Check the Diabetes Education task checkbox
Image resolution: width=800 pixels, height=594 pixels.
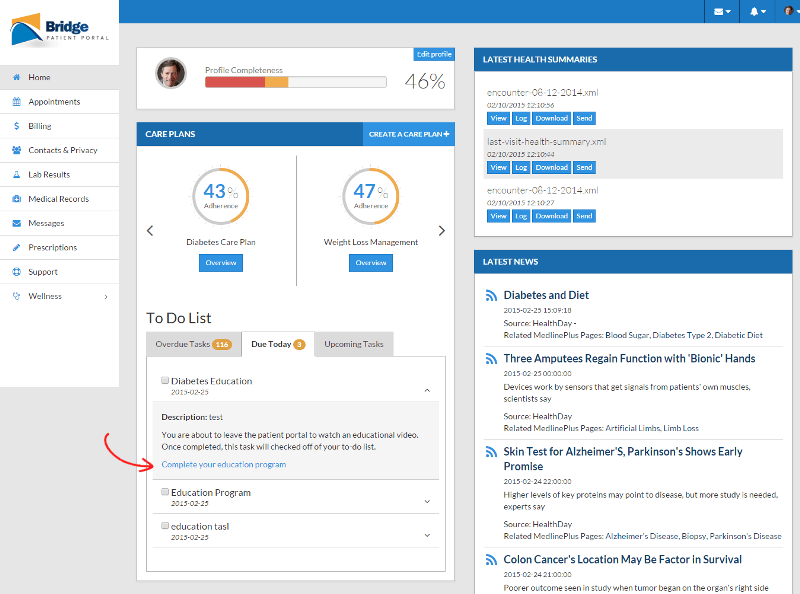click(165, 381)
